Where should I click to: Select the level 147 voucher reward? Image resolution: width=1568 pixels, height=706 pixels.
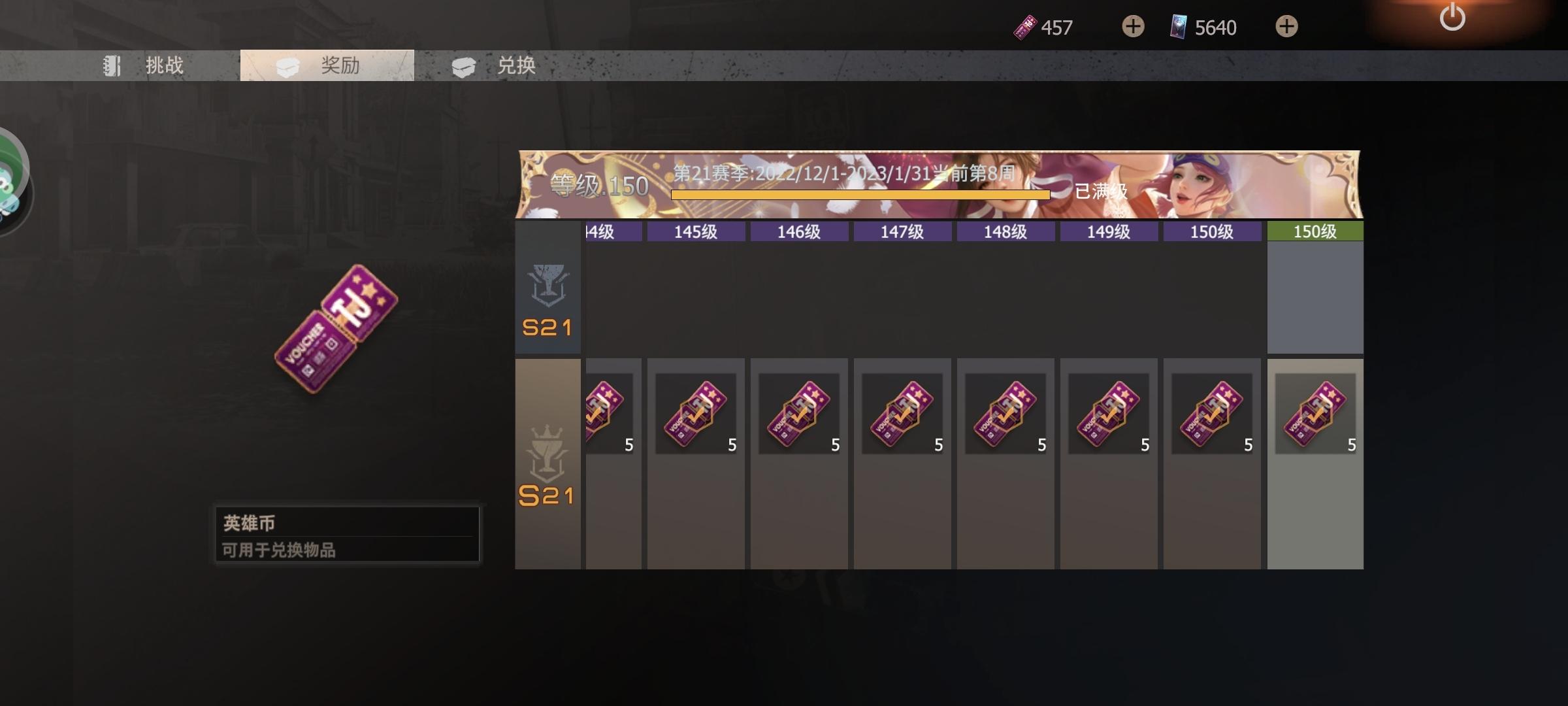click(x=902, y=414)
